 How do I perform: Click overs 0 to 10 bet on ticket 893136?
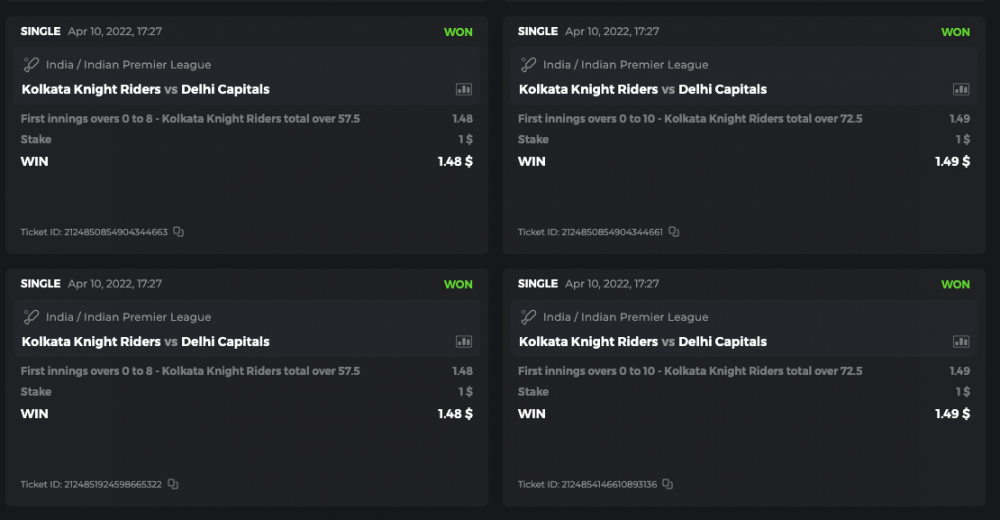point(690,371)
